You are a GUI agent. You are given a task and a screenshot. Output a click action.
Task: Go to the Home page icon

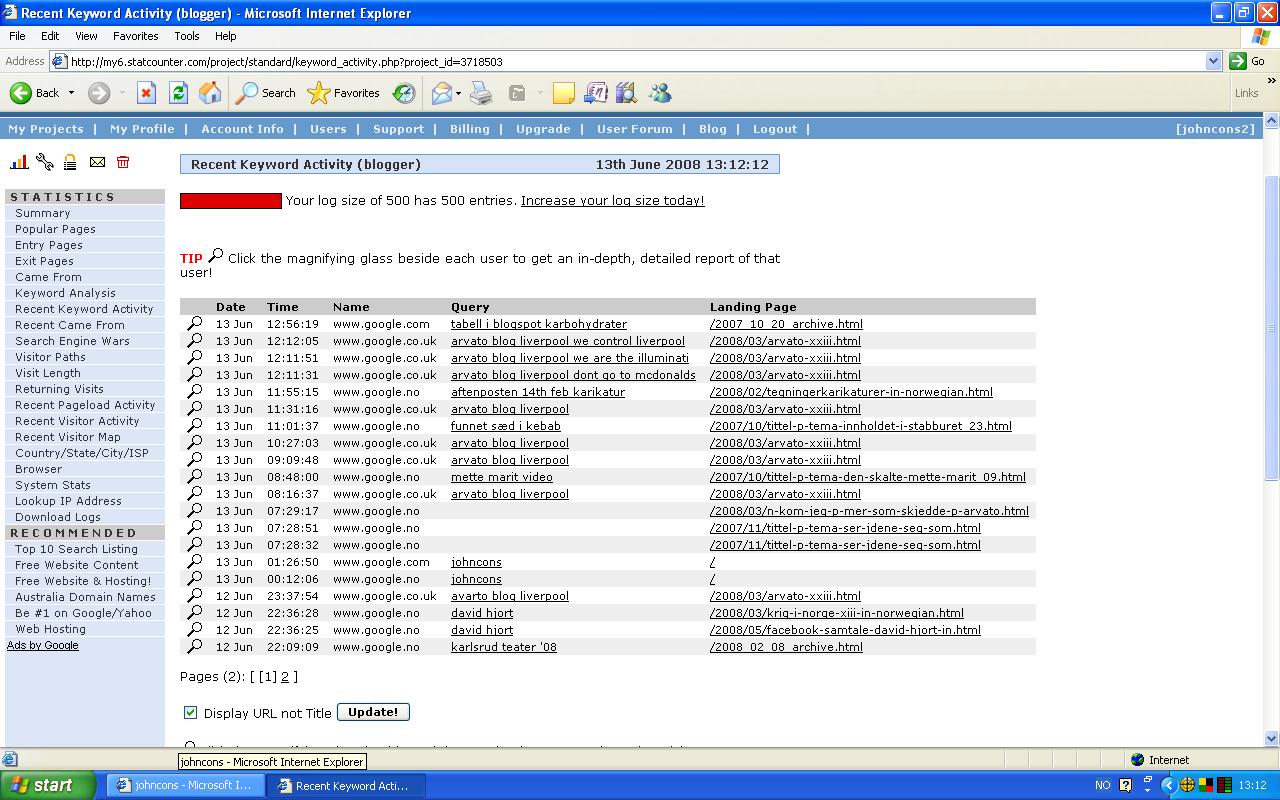(210, 93)
